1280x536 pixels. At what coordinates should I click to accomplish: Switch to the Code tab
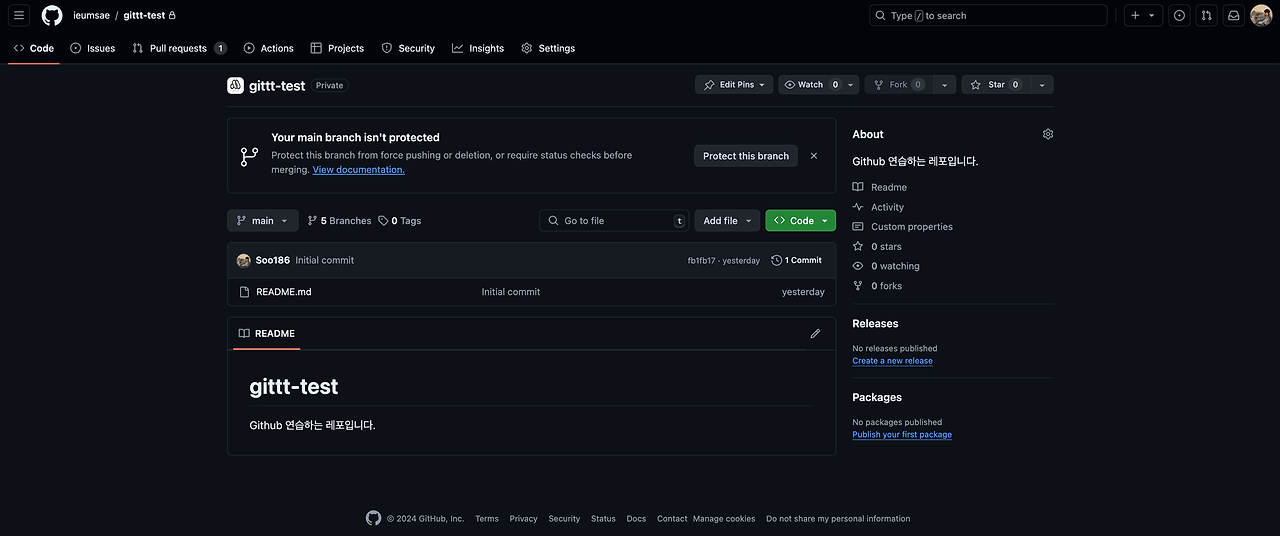click(34, 48)
